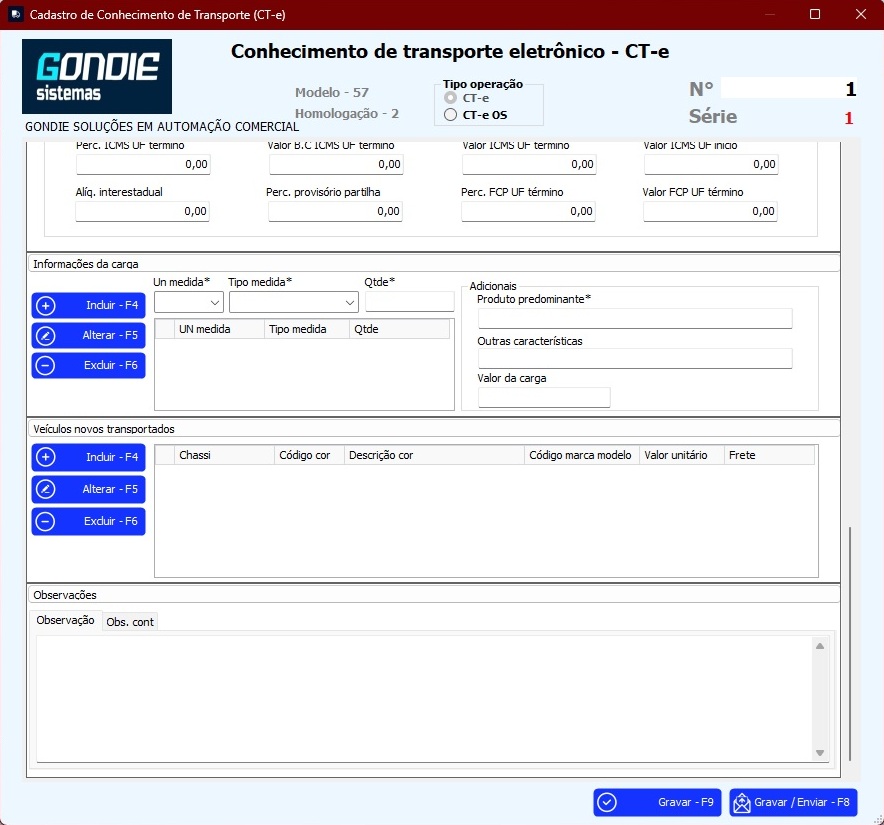Viewport: 884px width, 825px height.
Task: Click the pencil icon for Alterar carga
Action: (46, 336)
